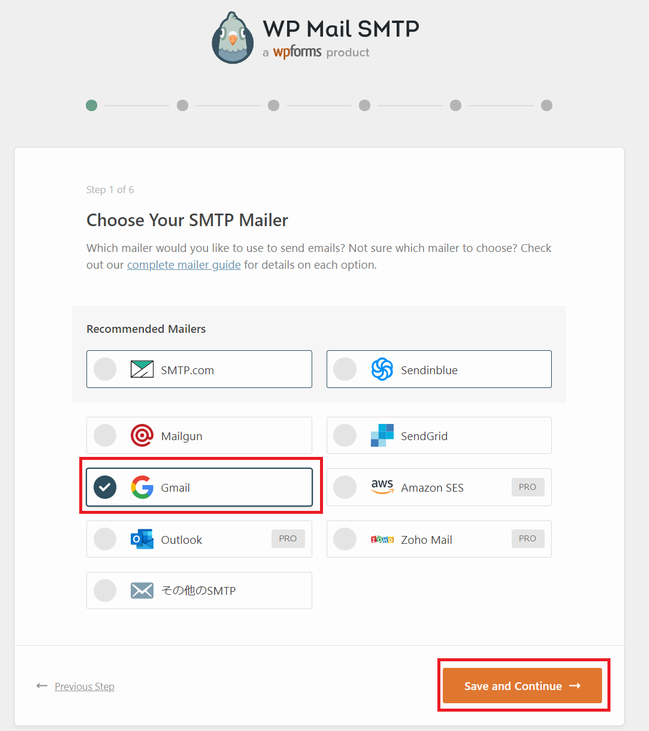Pick the Zoho Mail radio button
Viewport: 649px width, 731px height.
click(345, 539)
